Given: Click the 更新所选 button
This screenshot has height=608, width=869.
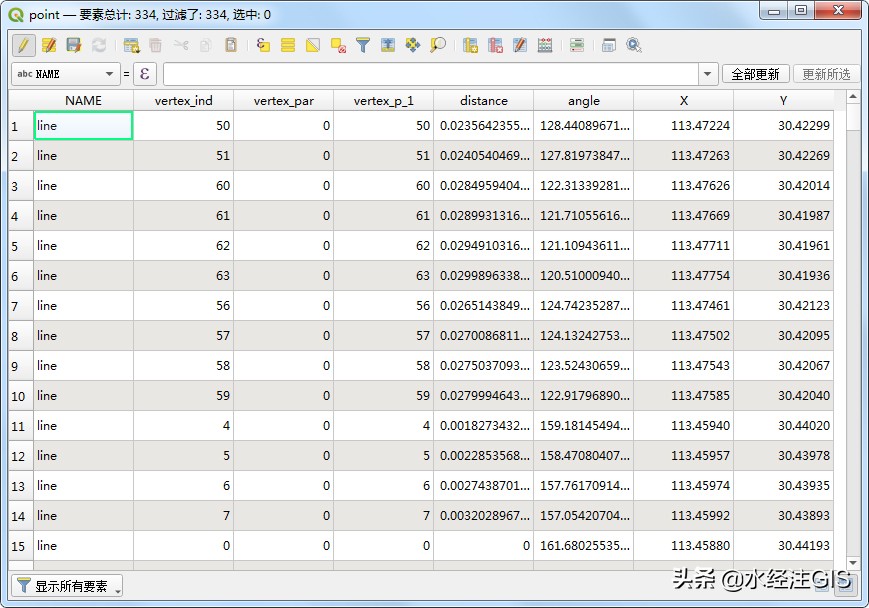Looking at the screenshot, I should coord(826,74).
